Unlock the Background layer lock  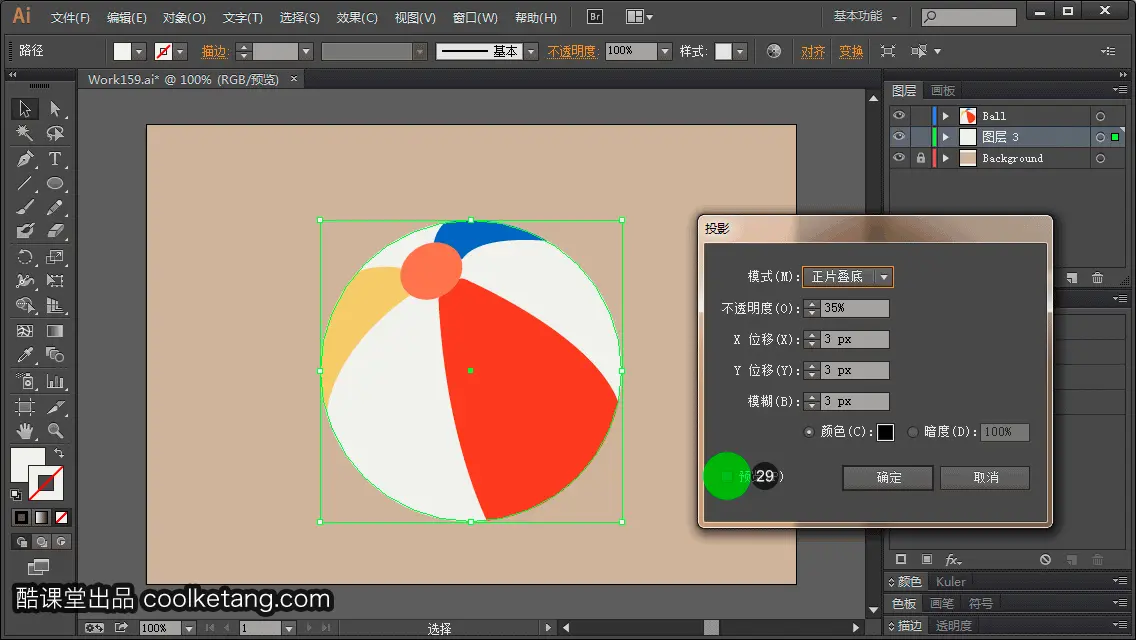click(x=920, y=158)
